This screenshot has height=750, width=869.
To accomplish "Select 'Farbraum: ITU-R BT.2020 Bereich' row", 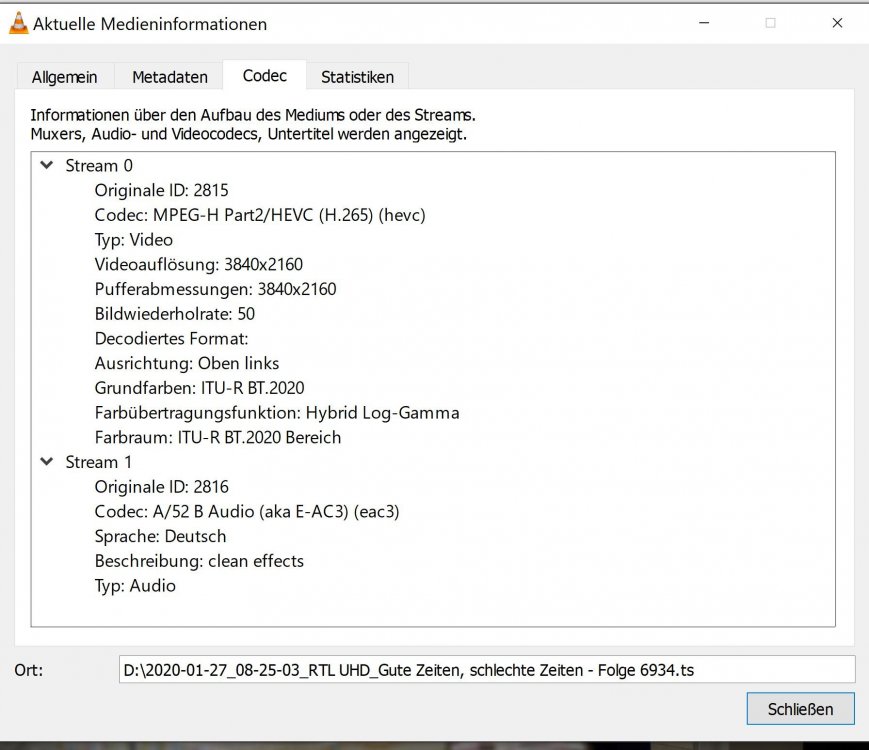I will click(x=218, y=437).
